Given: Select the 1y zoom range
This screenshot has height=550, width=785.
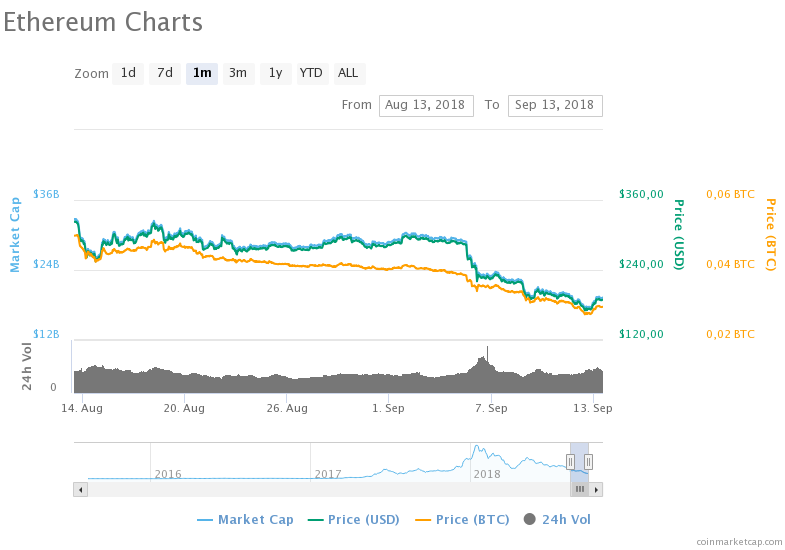Looking at the screenshot, I should pyautogui.click(x=276, y=74).
